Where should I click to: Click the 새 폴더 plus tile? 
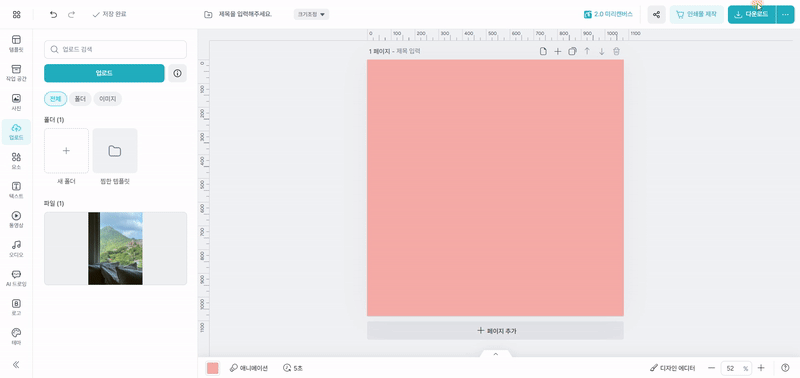[66, 151]
